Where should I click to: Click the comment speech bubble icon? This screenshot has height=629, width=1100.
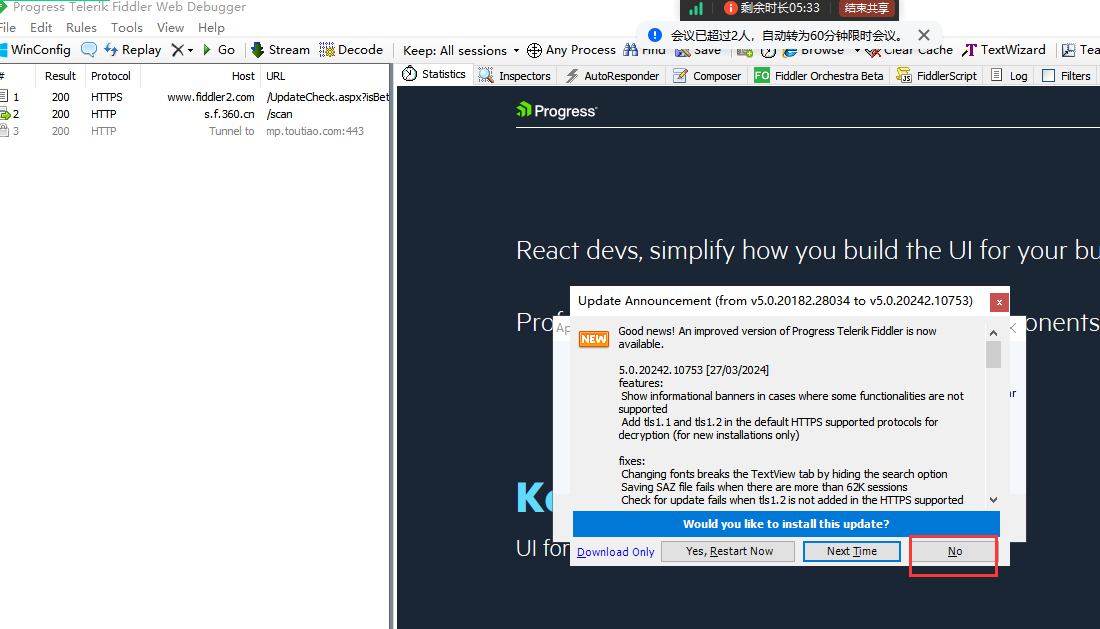tap(88, 50)
